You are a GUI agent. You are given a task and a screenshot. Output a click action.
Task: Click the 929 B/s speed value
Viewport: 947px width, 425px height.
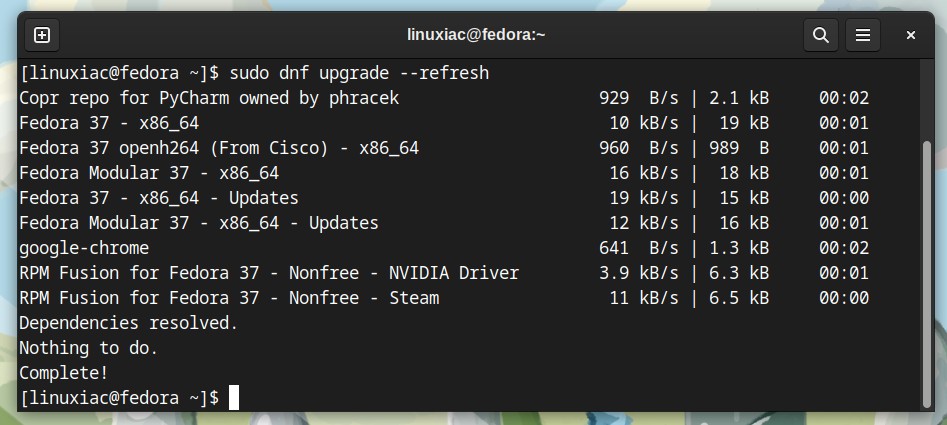pos(639,98)
